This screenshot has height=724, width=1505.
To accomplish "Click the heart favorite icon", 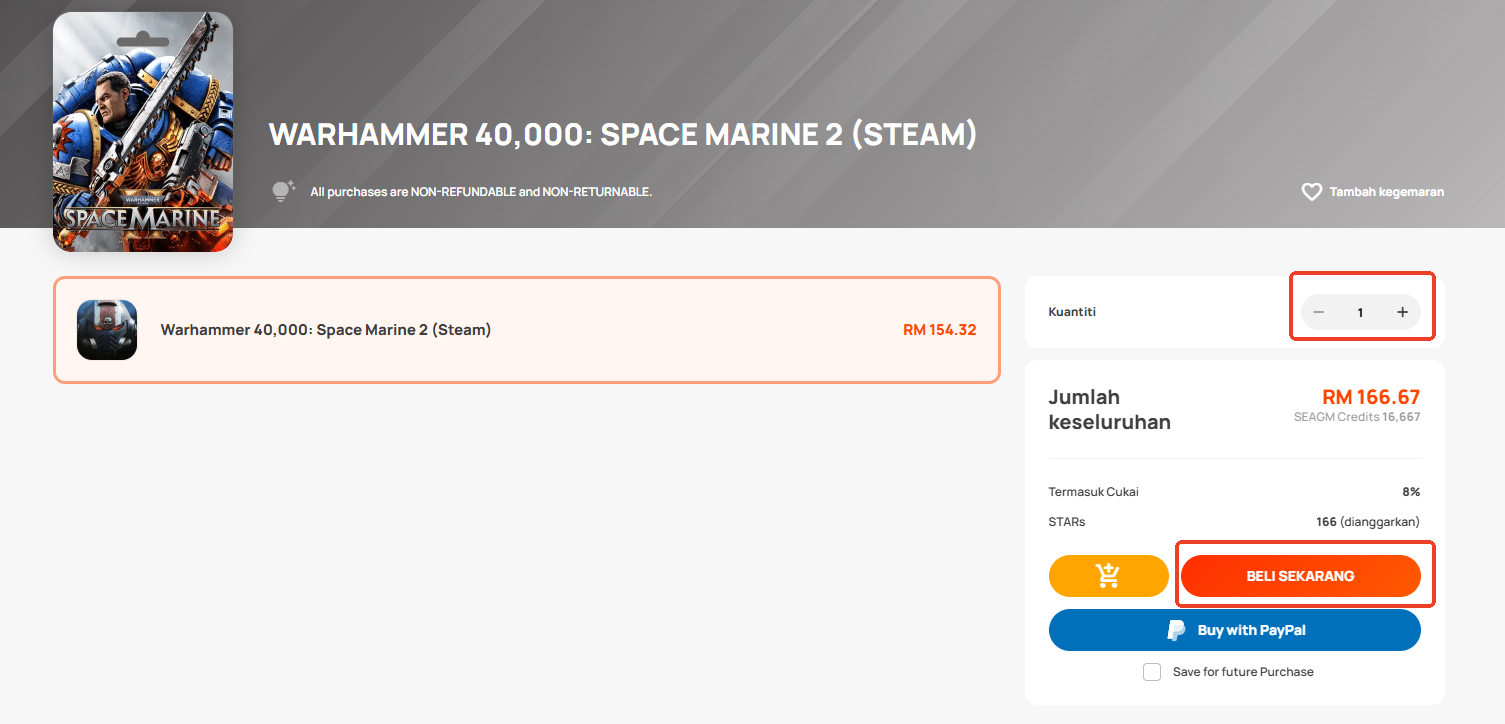I will click(1311, 191).
